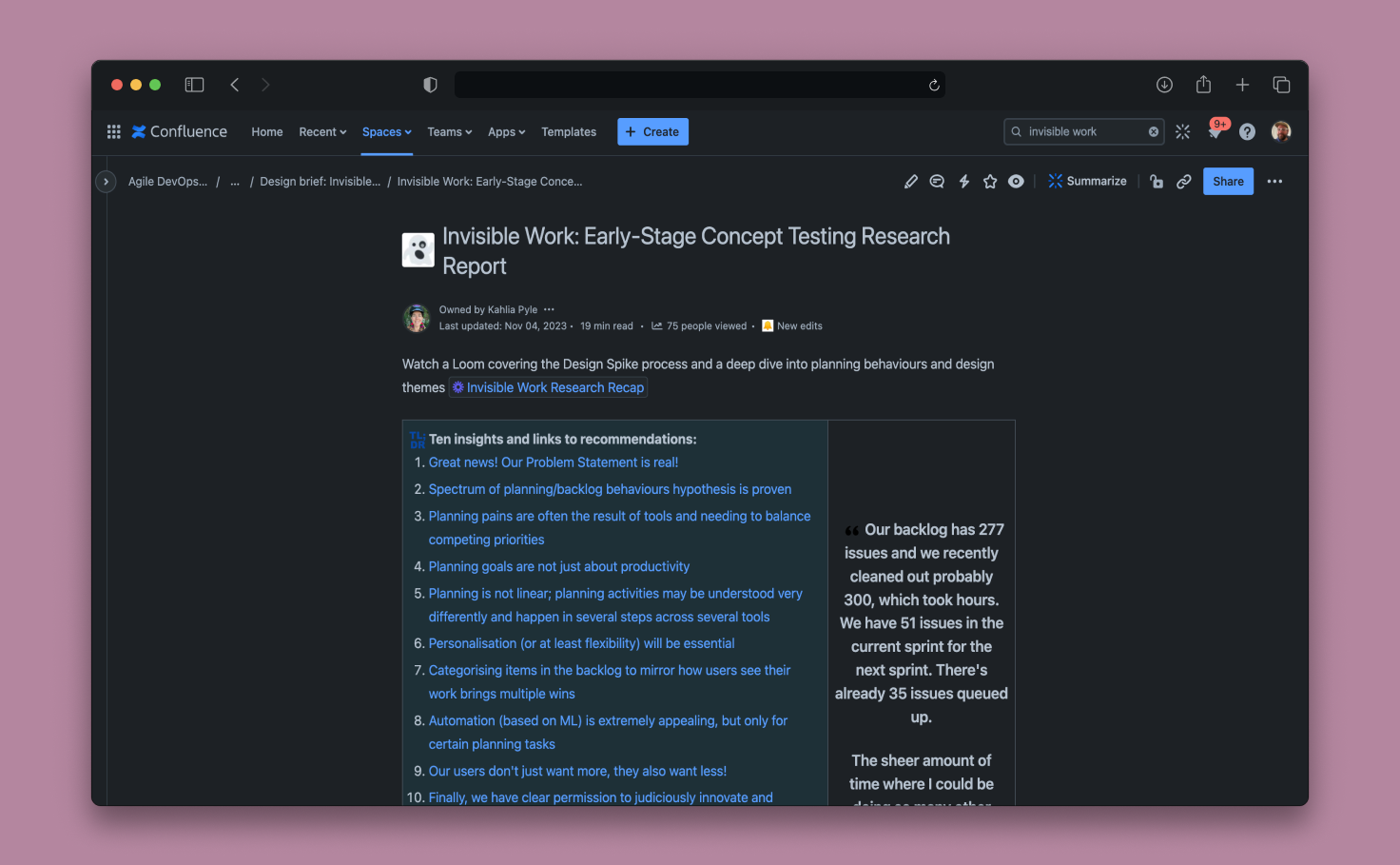Go to the Home tab
Image resolution: width=1400 pixels, height=865 pixels.
pyautogui.click(x=267, y=132)
